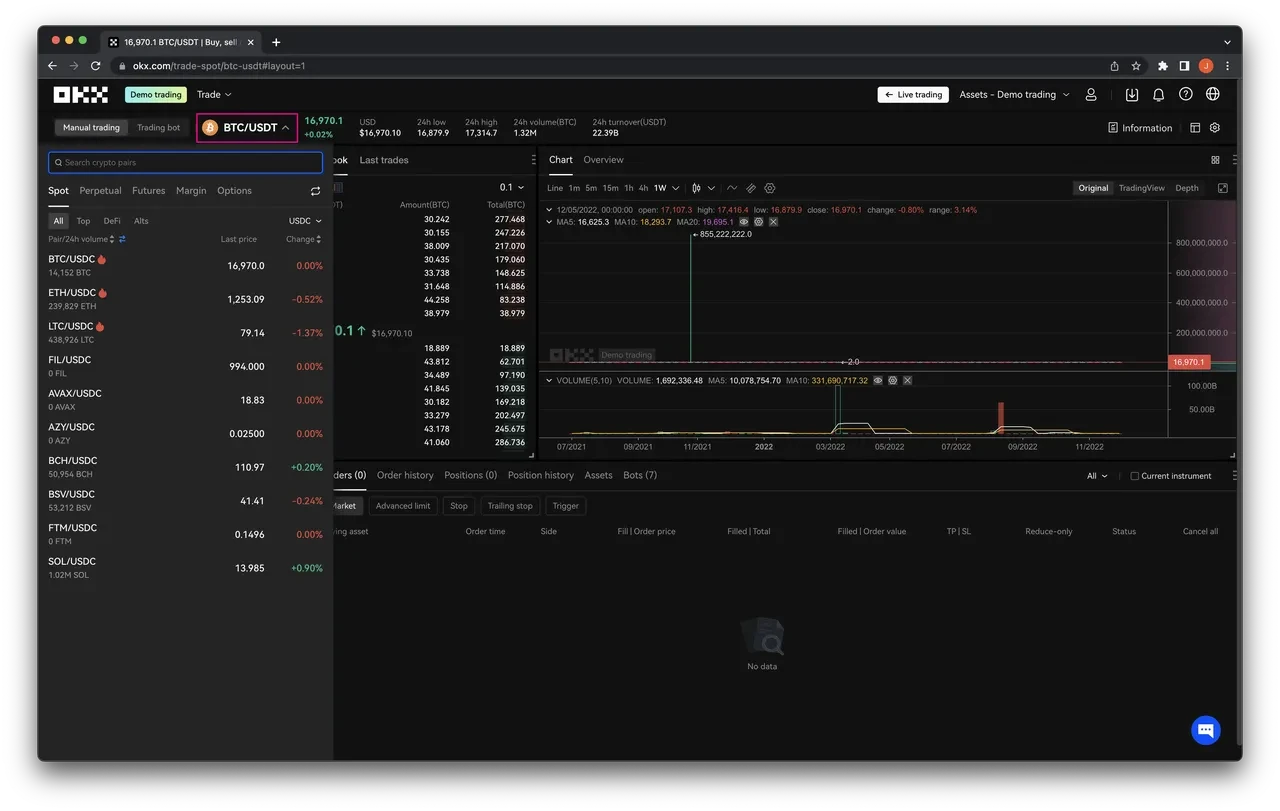
Task: Bookmark this page with star icon
Action: [x=1136, y=66]
